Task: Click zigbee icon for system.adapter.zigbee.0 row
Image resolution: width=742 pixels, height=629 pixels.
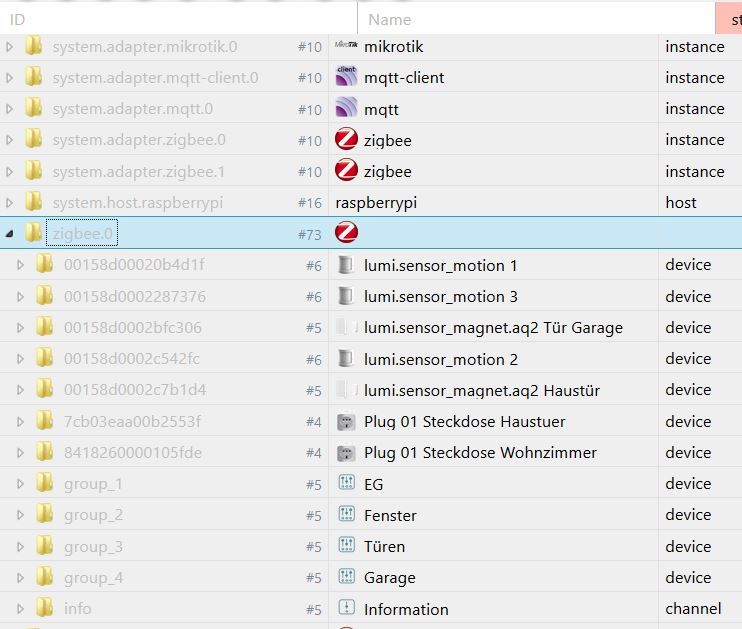Action: coord(346,139)
